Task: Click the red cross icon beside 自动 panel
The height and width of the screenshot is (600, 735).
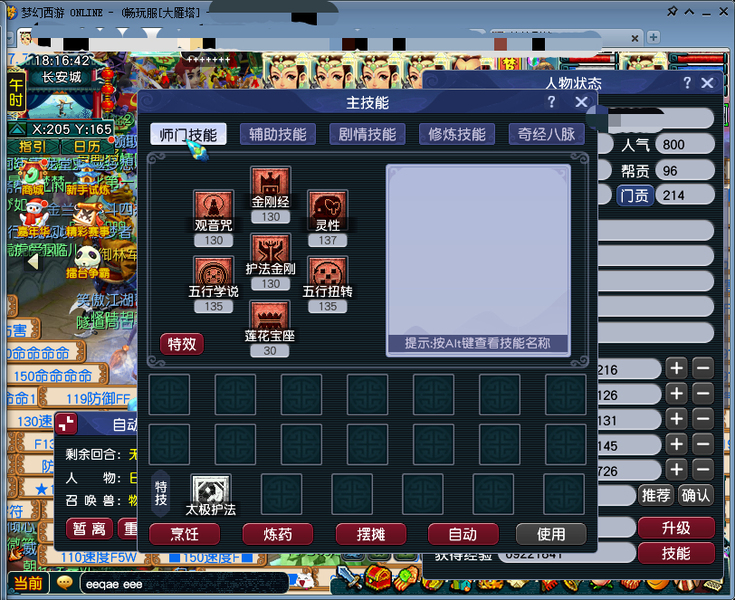Action: [x=67, y=424]
